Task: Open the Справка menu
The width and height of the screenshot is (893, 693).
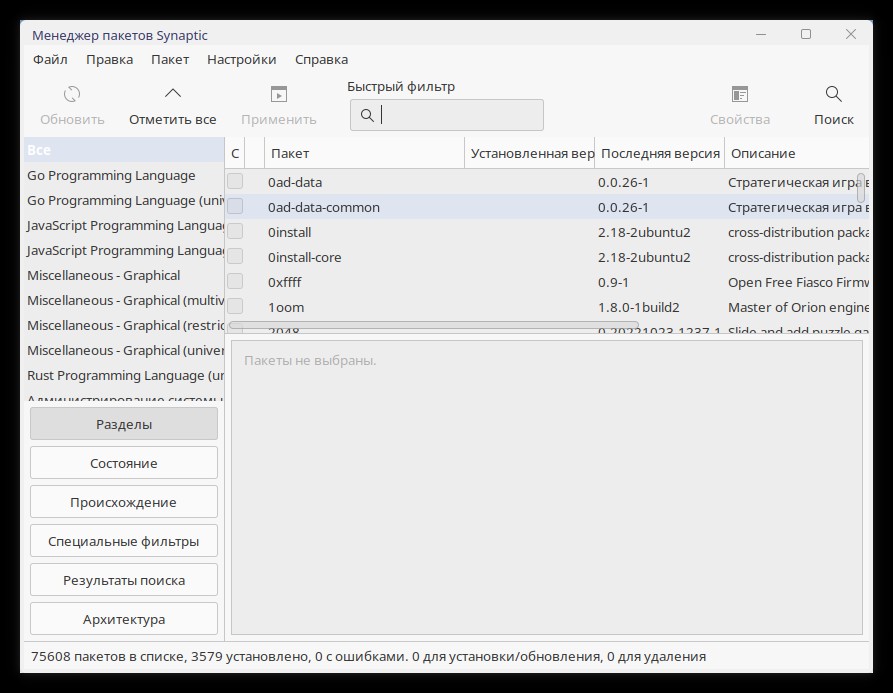Action: click(321, 60)
